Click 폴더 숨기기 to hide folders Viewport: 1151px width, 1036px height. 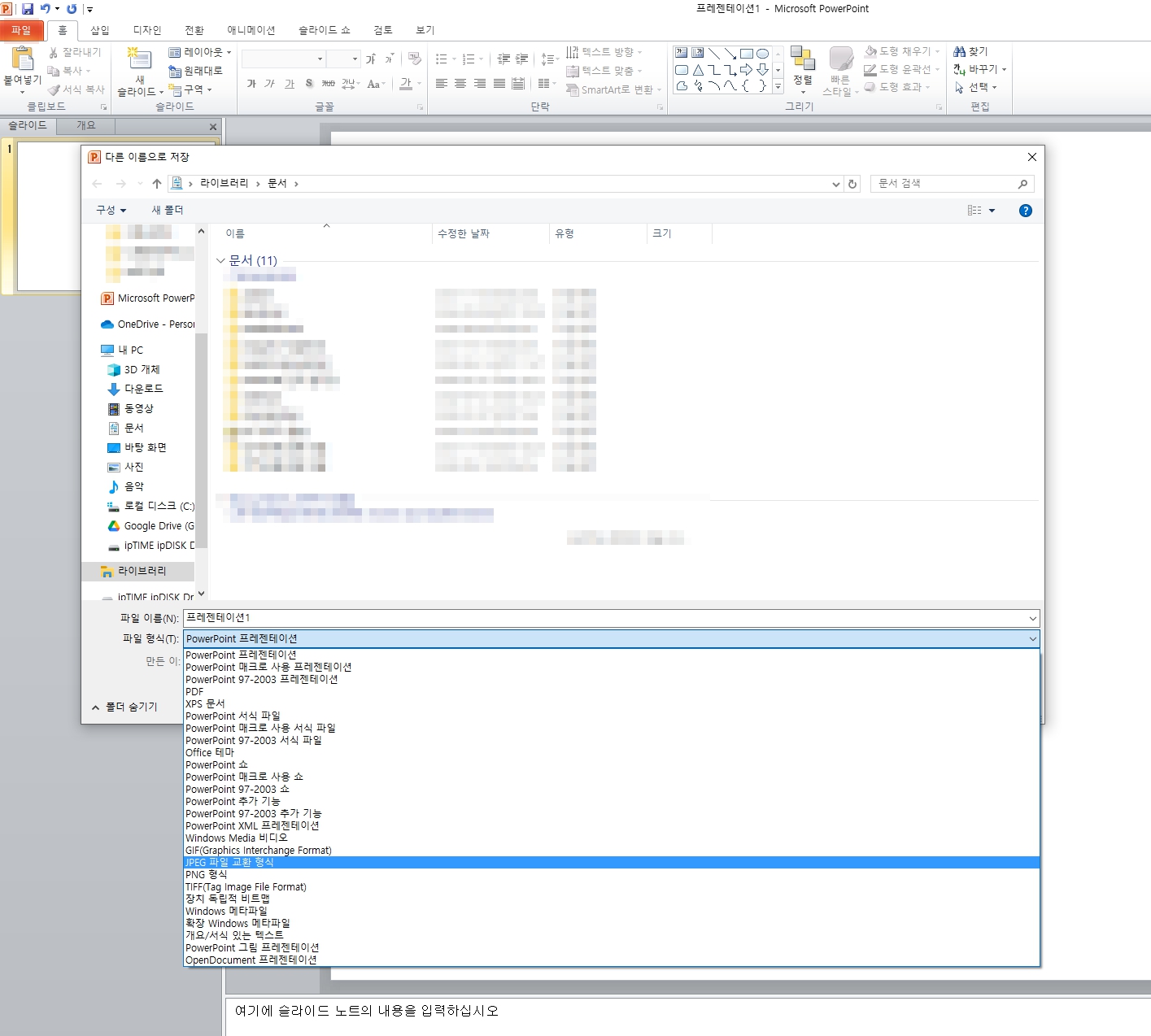pyautogui.click(x=124, y=707)
